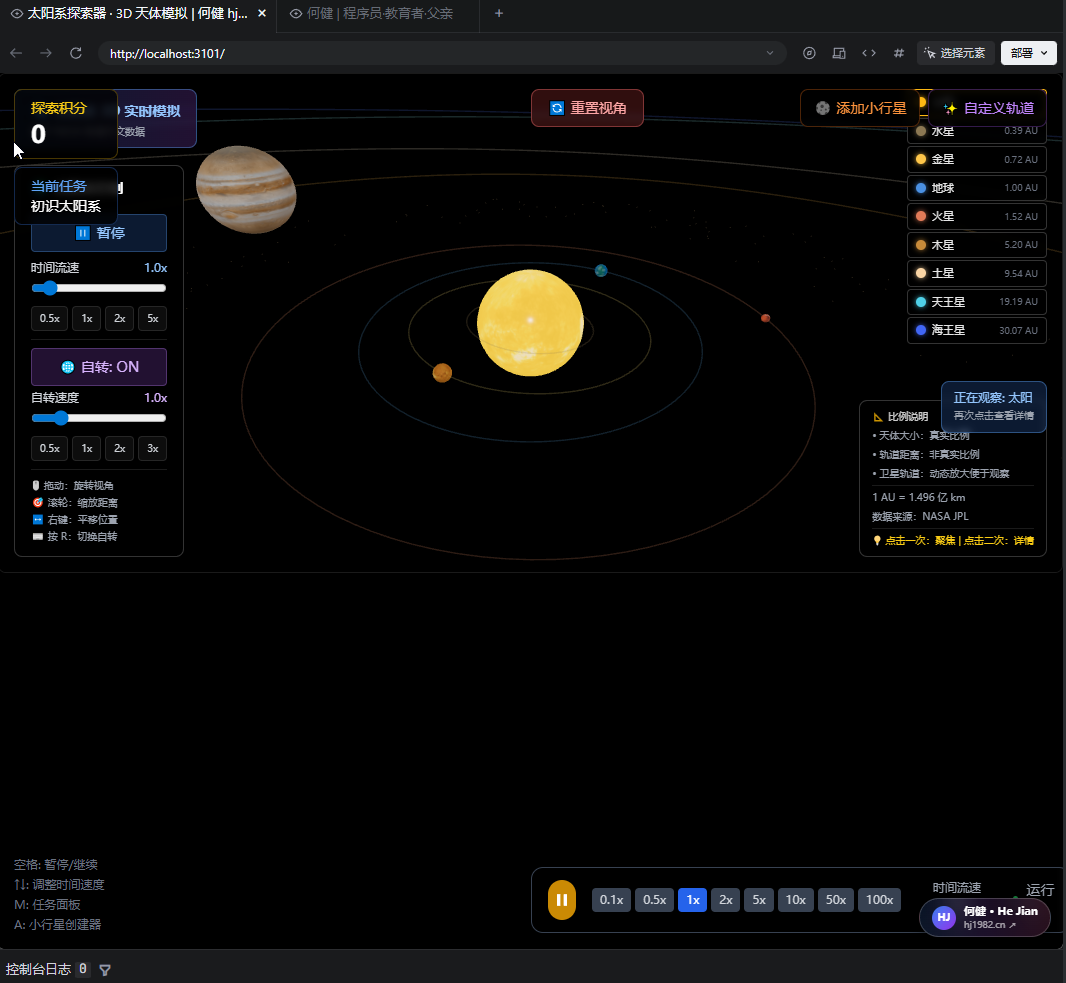Click the 添加小行星 add asteroid button
This screenshot has width=1066, height=983.
coord(859,108)
